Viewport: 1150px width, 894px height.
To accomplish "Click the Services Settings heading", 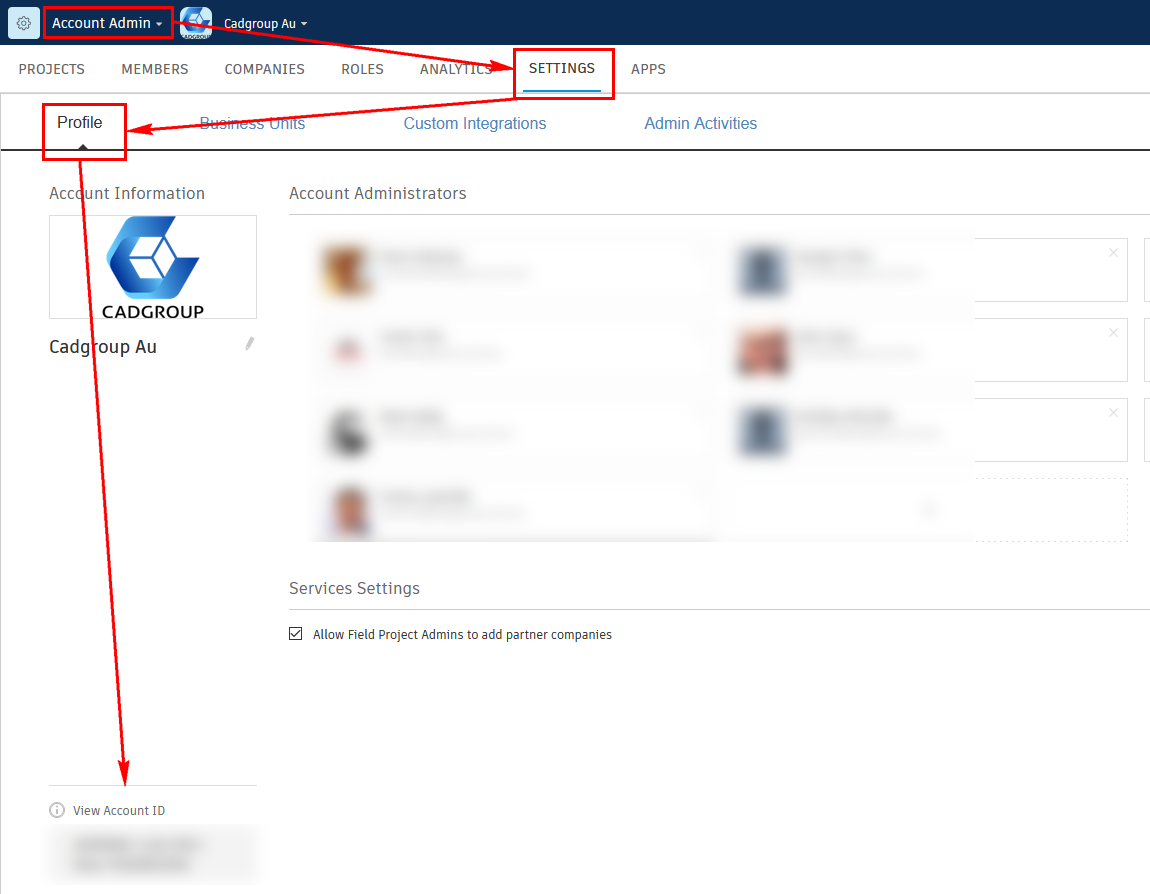I will tap(354, 588).
